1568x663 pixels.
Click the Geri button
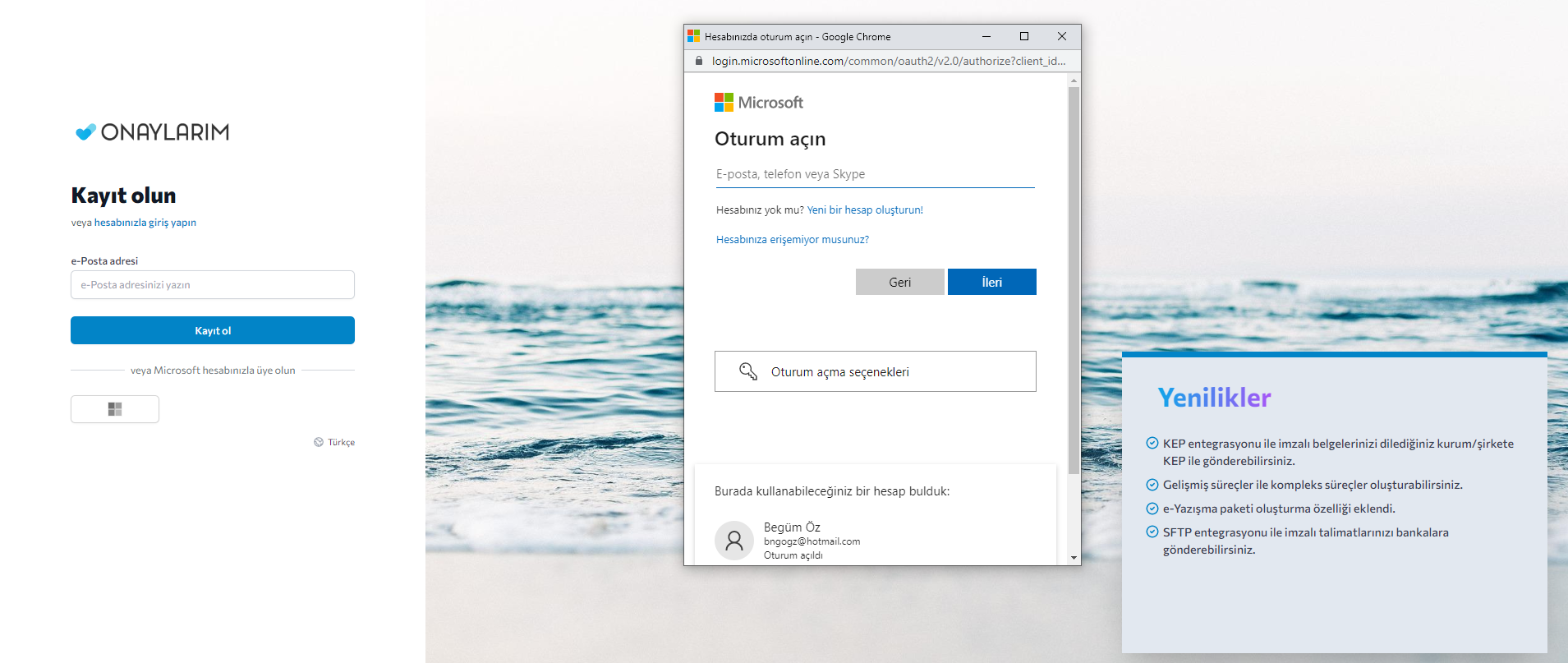(x=899, y=282)
